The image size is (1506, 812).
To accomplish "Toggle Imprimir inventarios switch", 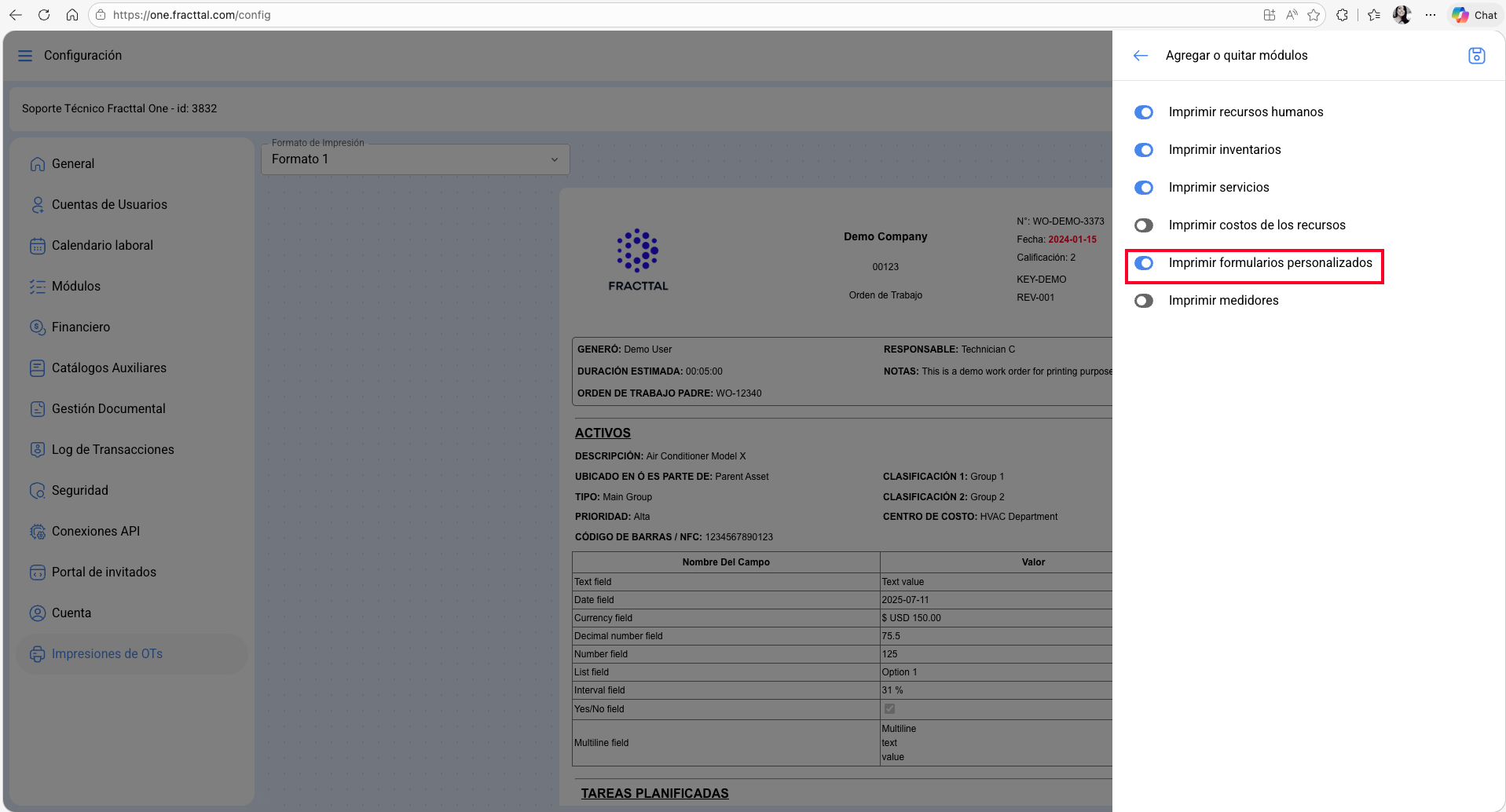I will (1144, 150).
